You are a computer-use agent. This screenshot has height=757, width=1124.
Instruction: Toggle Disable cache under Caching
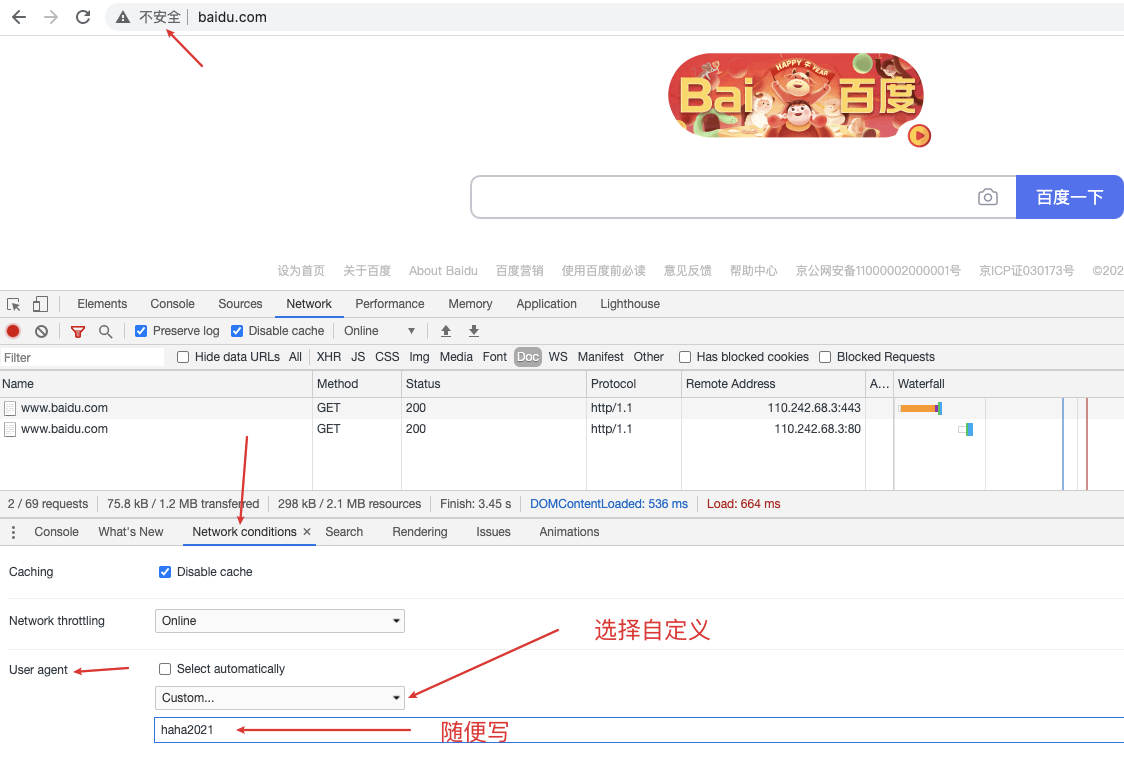click(165, 572)
